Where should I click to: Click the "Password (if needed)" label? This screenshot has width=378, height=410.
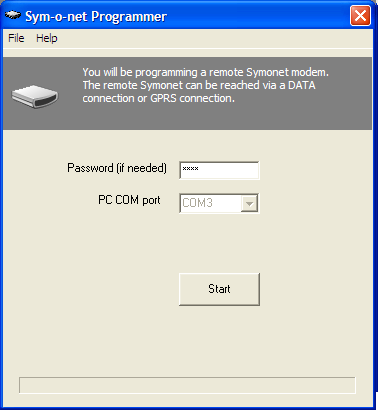click(117, 168)
